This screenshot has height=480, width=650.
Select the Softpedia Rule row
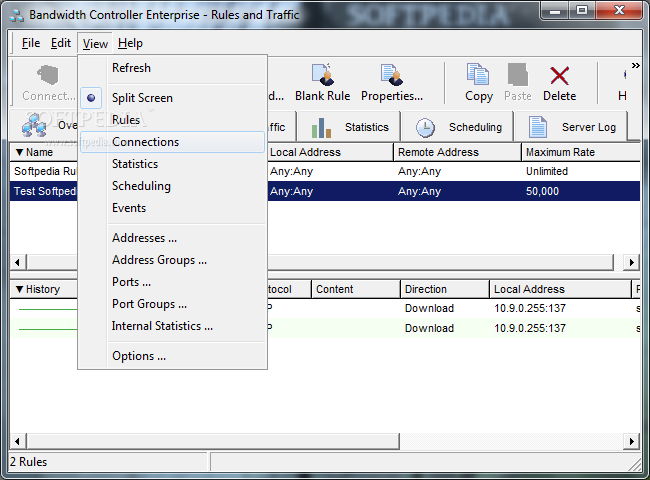pyautogui.click(x=325, y=171)
